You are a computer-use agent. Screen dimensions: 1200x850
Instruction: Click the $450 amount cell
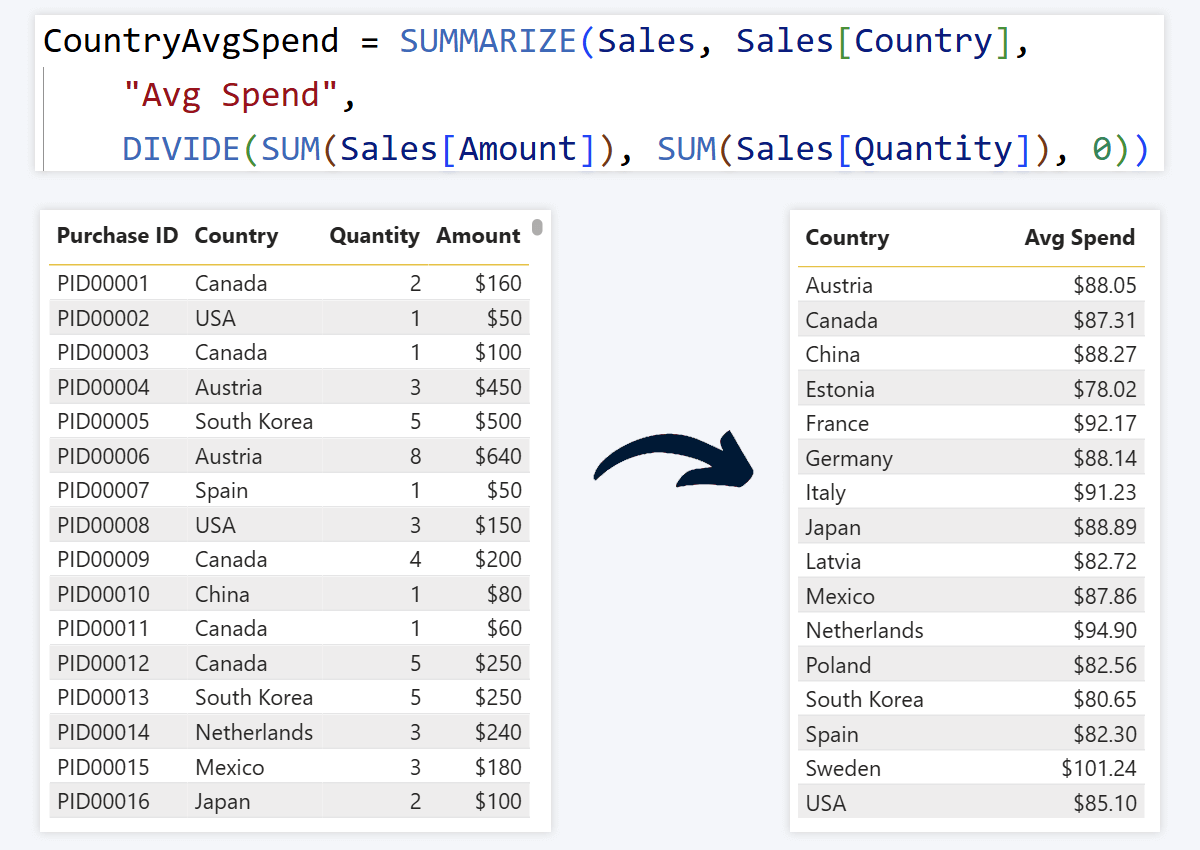pyautogui.click(x=498, y=387)
